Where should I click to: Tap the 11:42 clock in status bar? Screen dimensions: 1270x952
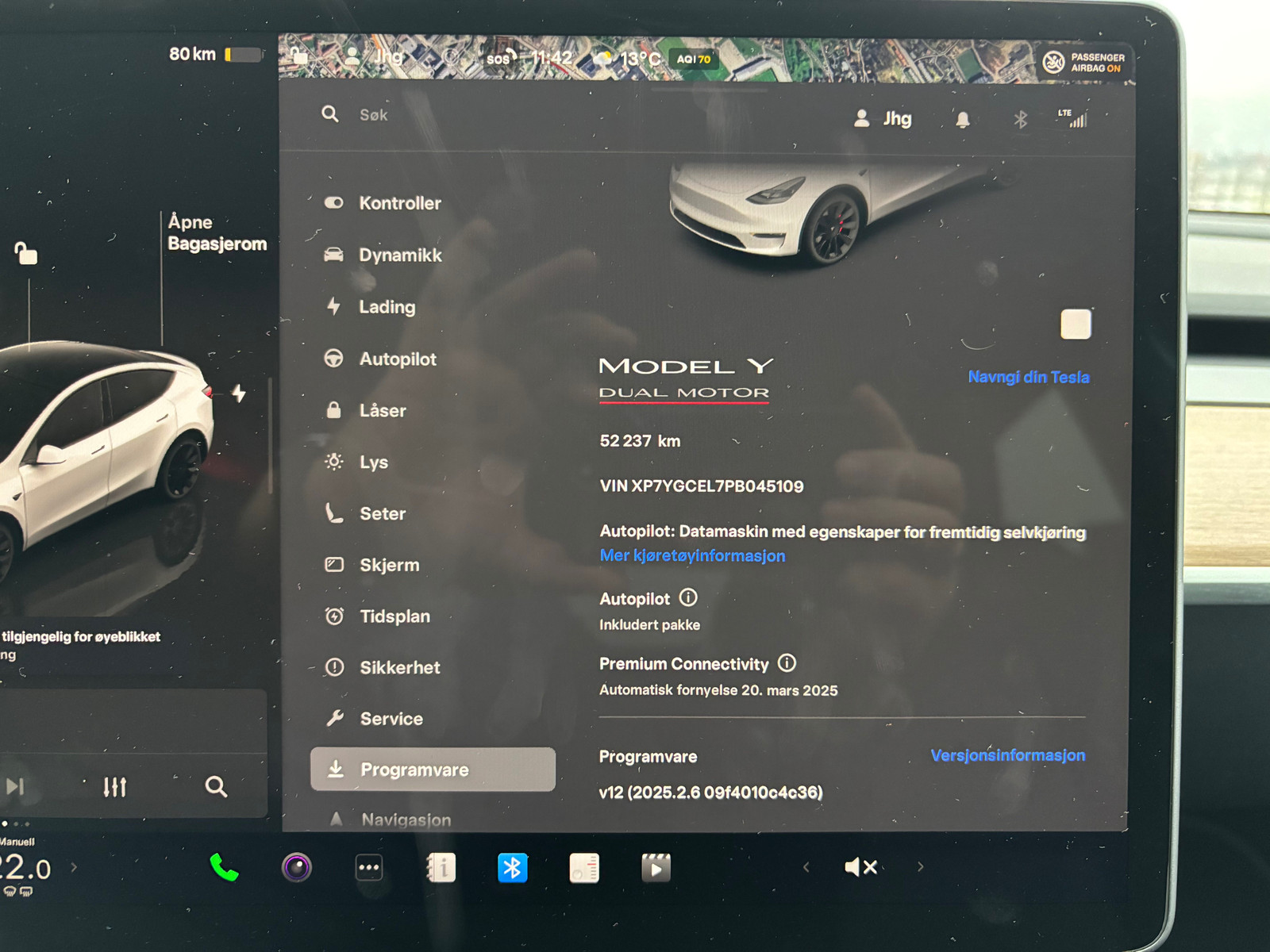coord(551,58)
